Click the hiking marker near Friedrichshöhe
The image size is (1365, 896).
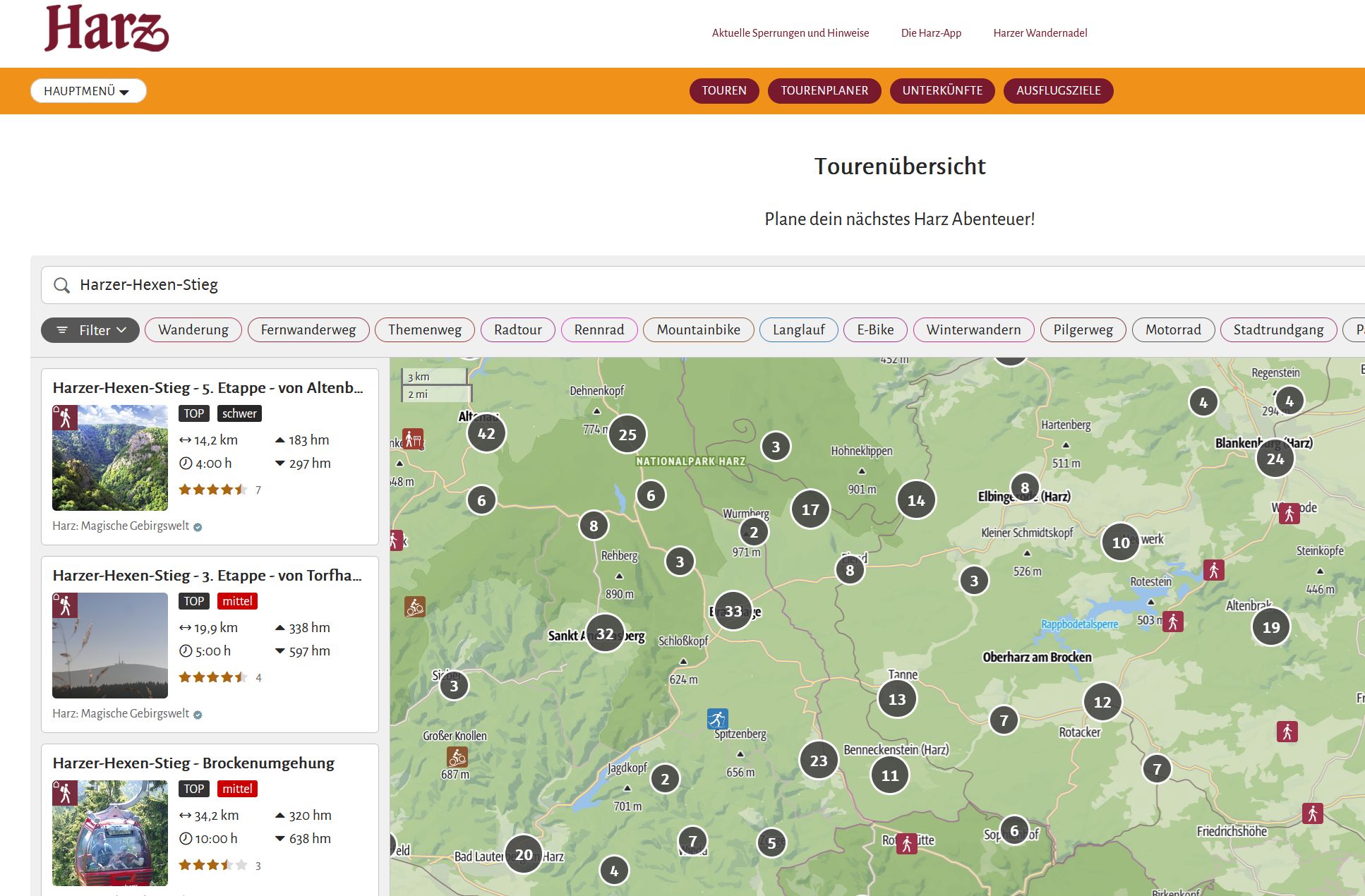(1312, 813)
